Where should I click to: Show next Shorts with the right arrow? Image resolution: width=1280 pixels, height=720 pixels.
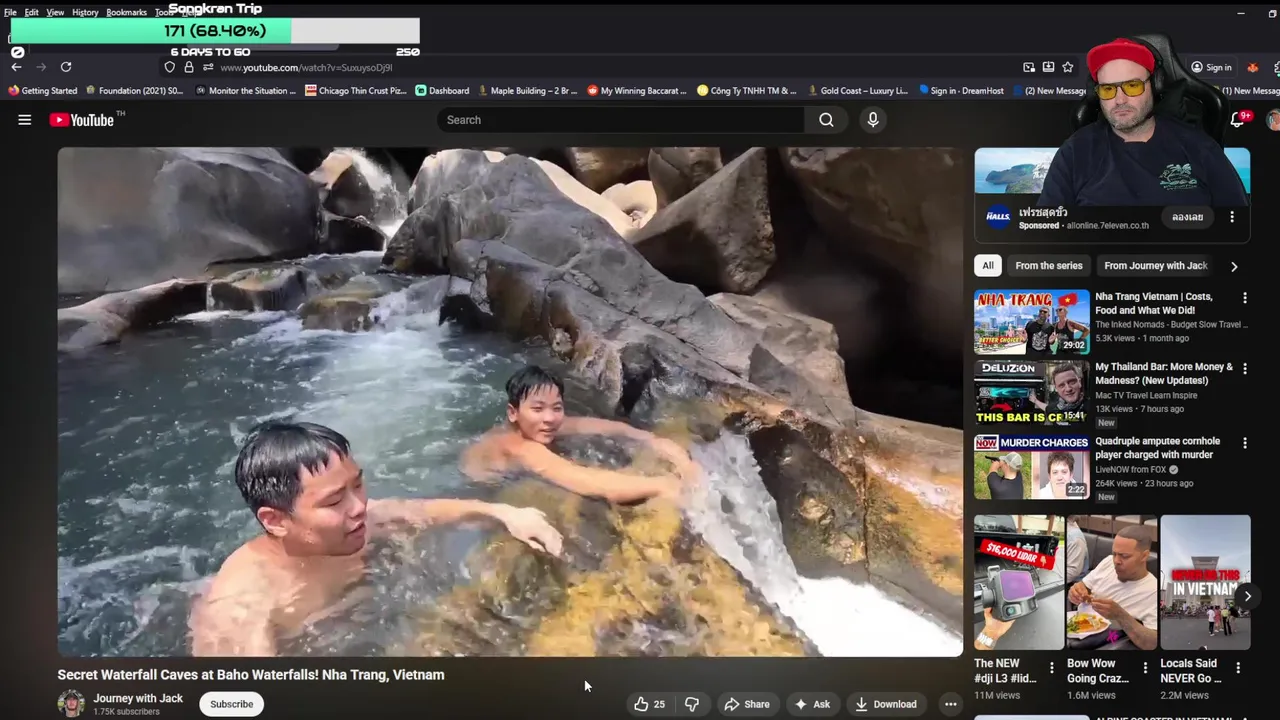coord(1247,597)
